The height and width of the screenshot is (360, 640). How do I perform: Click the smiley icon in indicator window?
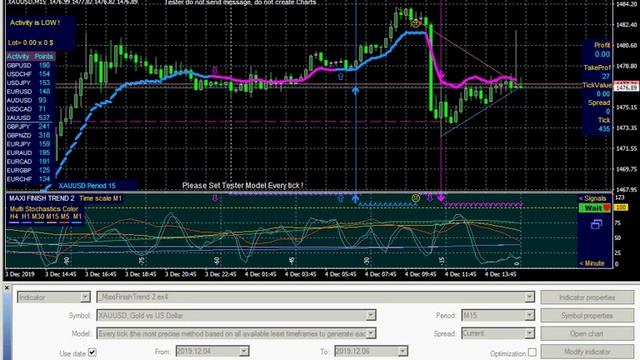pyautogui.click(x=416, y=198)
